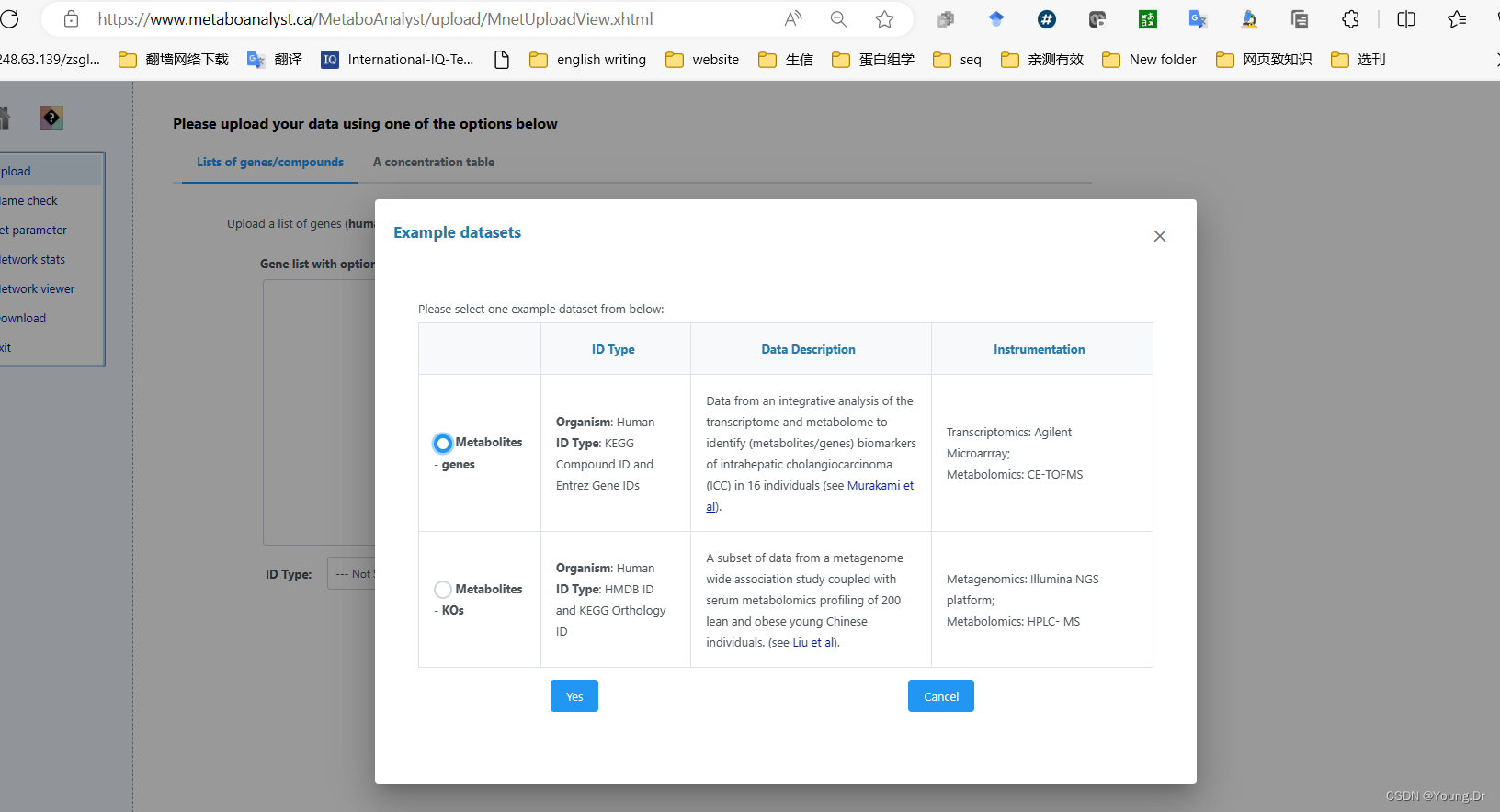This screenshot has width=1500, height=812.
Task: Open the Extensions puzzle icon
Action: click(x=1350, y=19)
